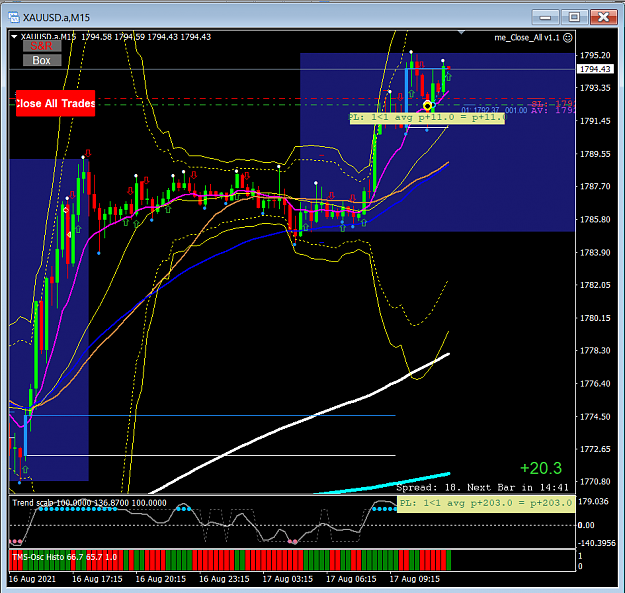Screen dimensions: 625x593
Task: Click the white diamond marker on left candles
Action: coord(66,210)
